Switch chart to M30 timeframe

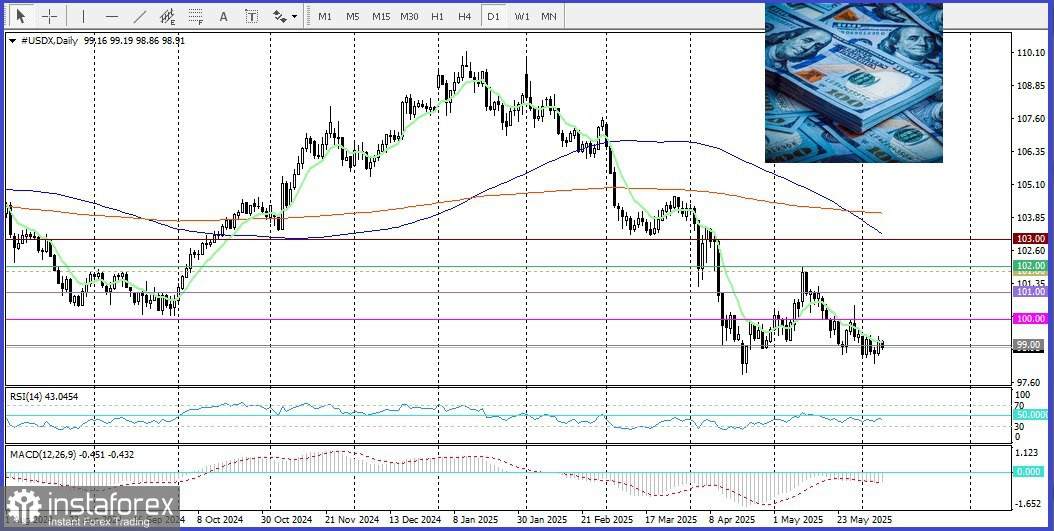point(409,16)
